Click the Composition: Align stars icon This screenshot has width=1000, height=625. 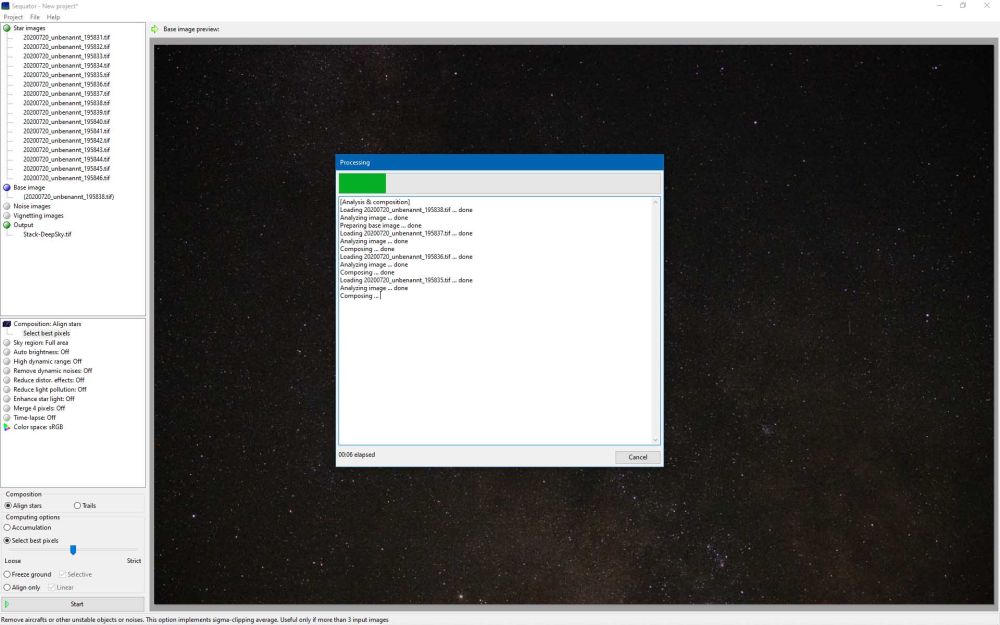pyautogui.click(x=6, y=323)
